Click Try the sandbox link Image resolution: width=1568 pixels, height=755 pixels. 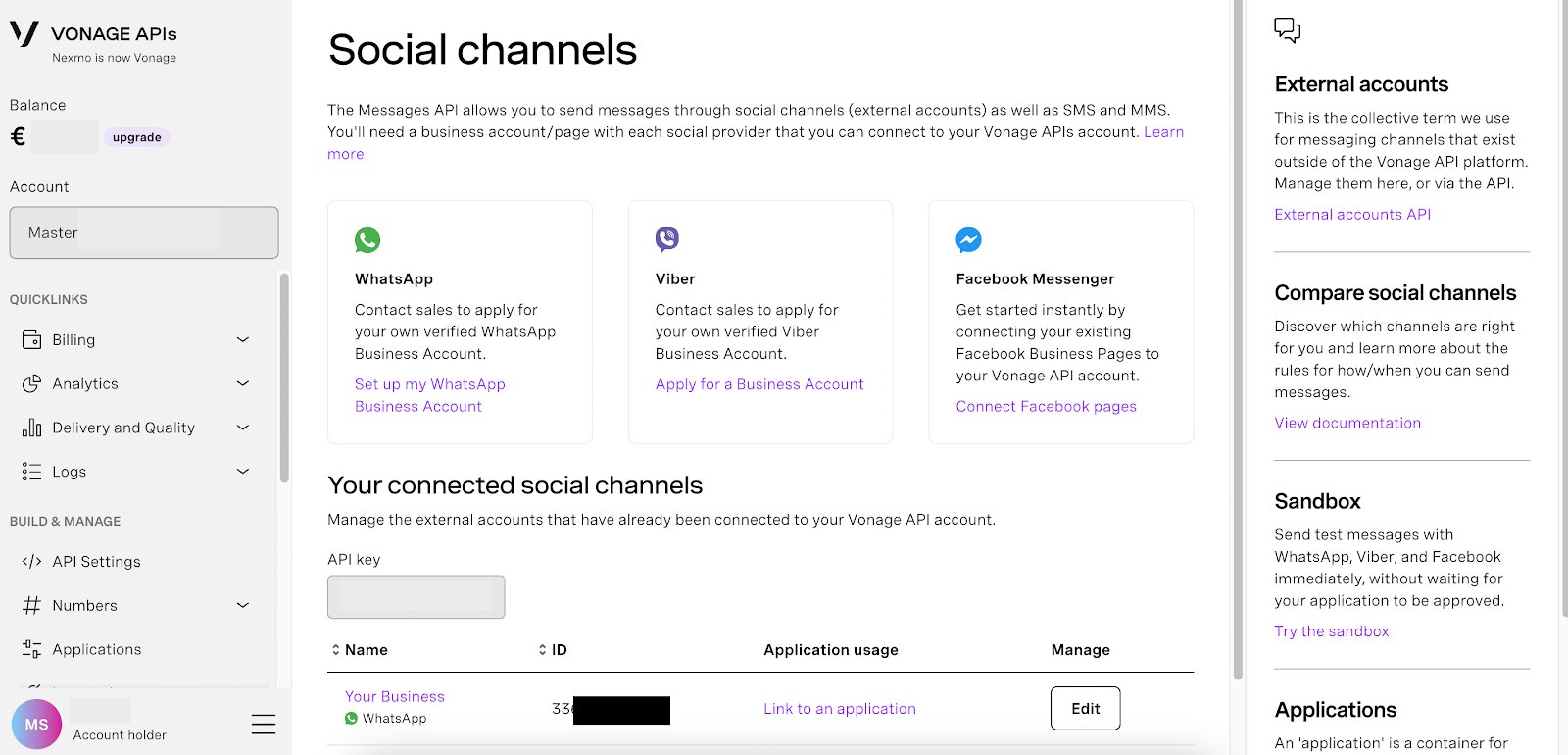tap(1332, 631)
